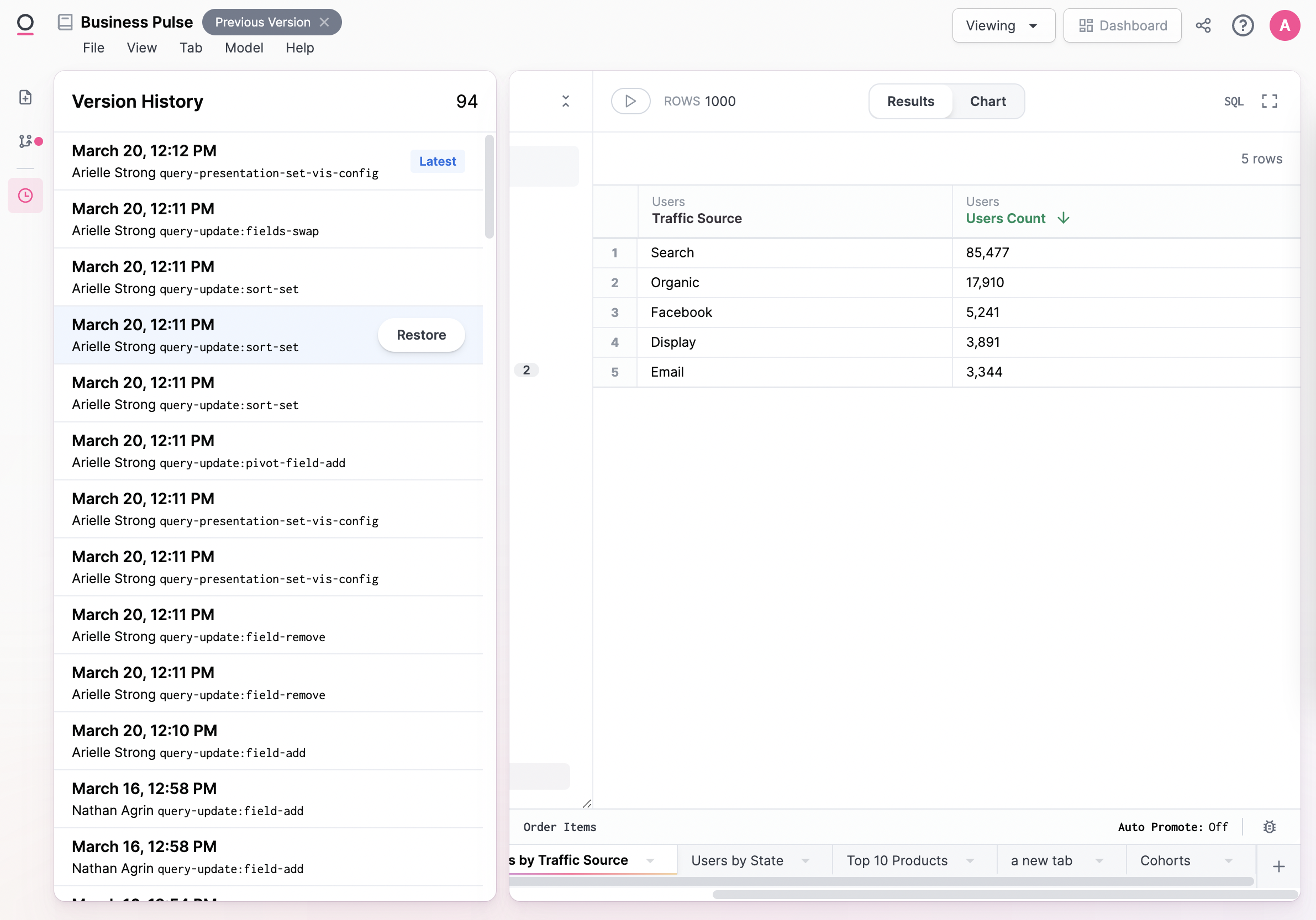1316x920 pixels.
Task: Switch to Results view
Action: point(910,102)
